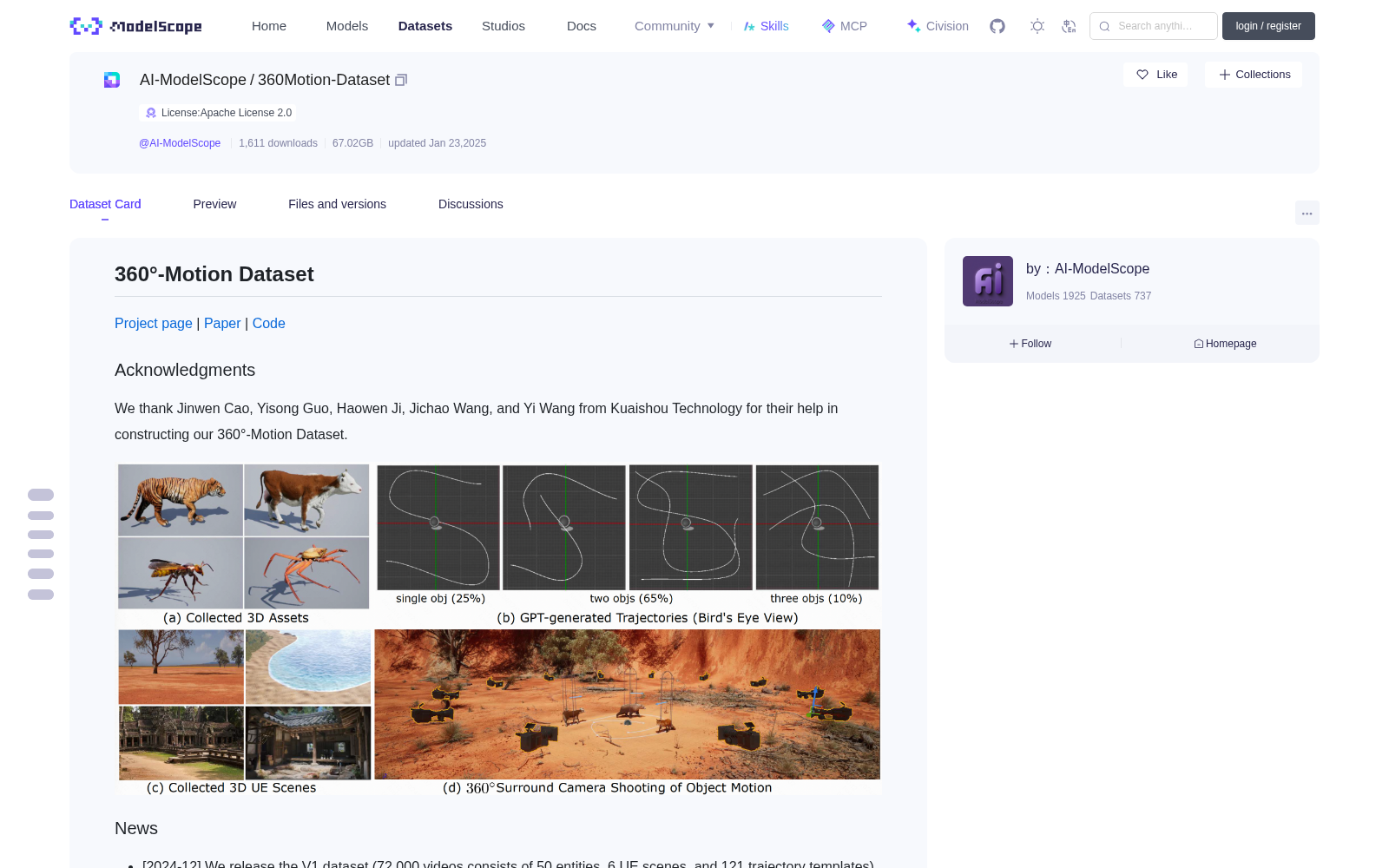Open the Studios nav item
Viewport: 1389px width, 868px height.
[504, 26]
